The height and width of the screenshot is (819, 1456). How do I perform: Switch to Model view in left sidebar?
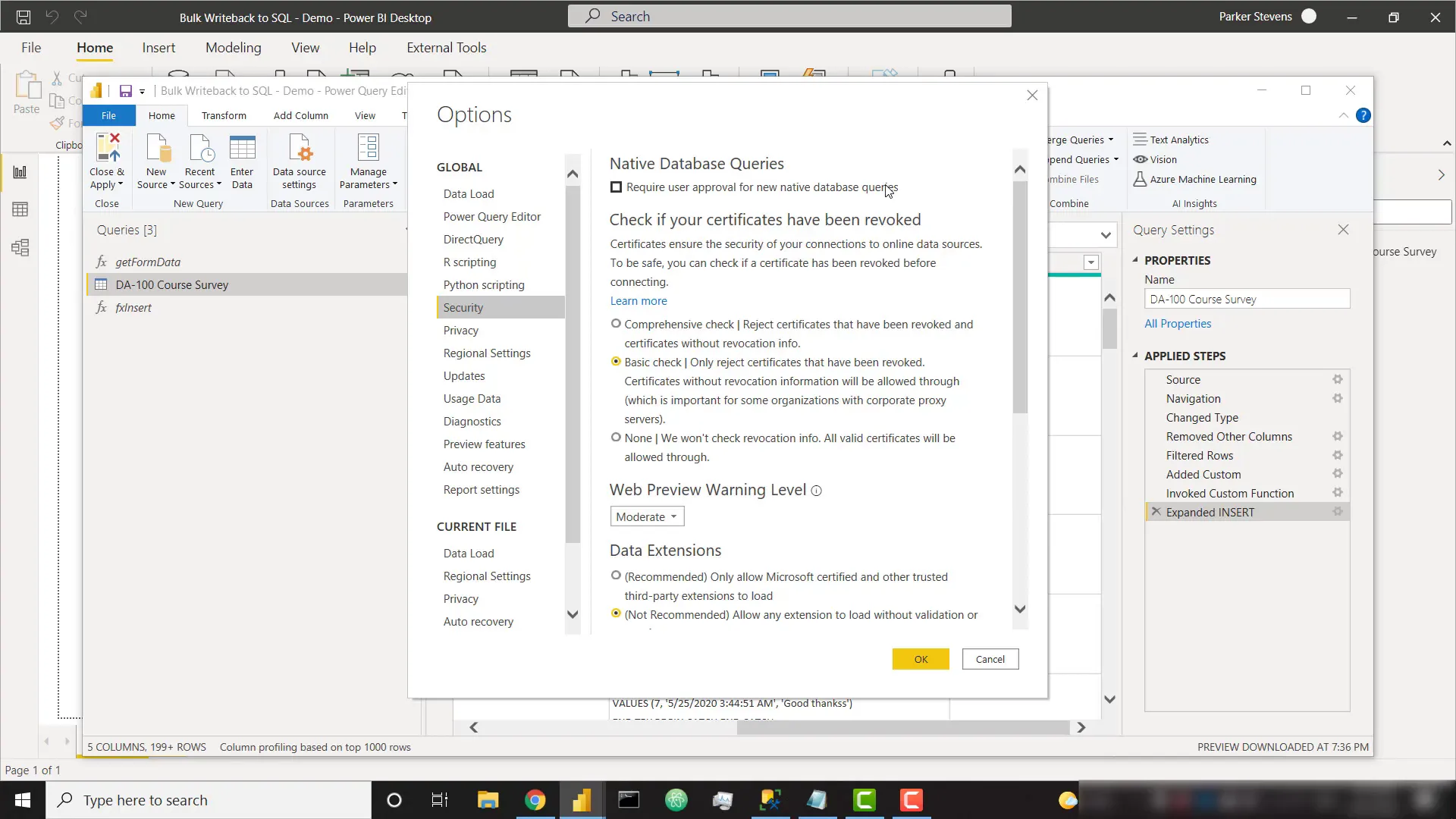[x=20, y=248]
